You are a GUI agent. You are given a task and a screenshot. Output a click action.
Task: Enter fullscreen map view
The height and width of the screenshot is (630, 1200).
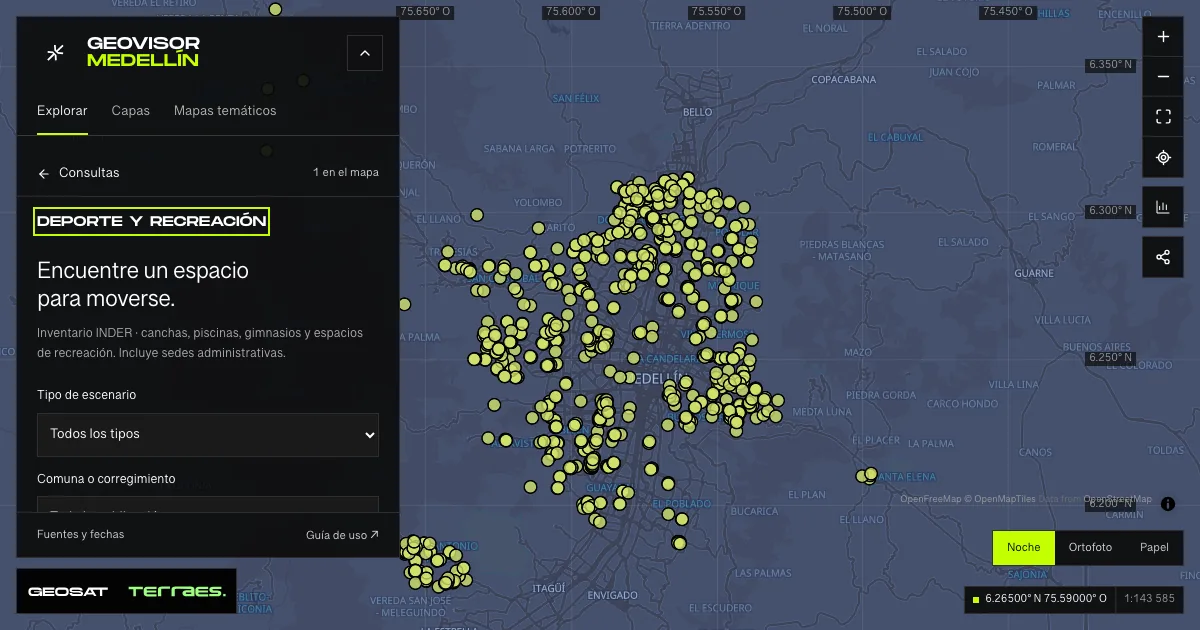[x=1163, y=117]
